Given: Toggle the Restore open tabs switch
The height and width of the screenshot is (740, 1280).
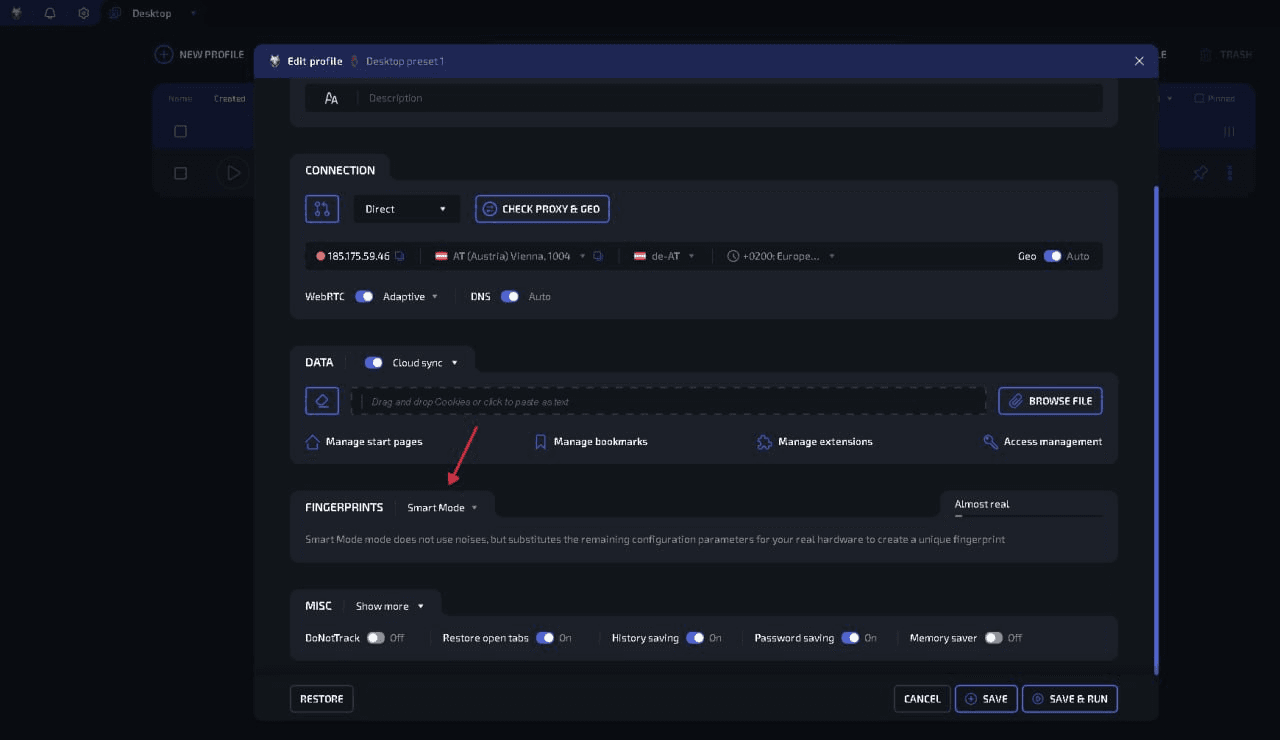Looking at the screenshot, I should pos(545,637).
